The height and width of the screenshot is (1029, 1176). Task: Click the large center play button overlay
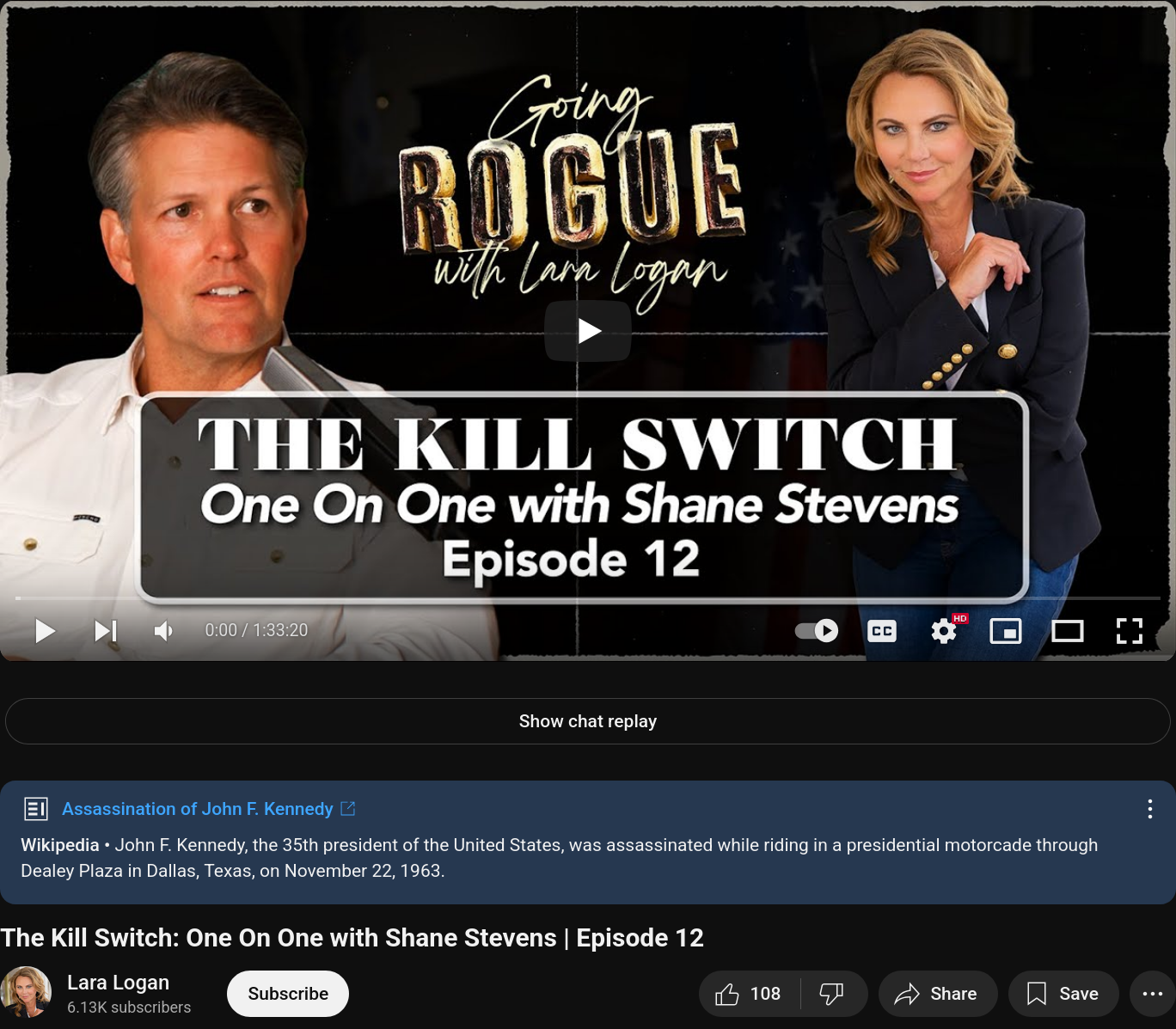588,331
